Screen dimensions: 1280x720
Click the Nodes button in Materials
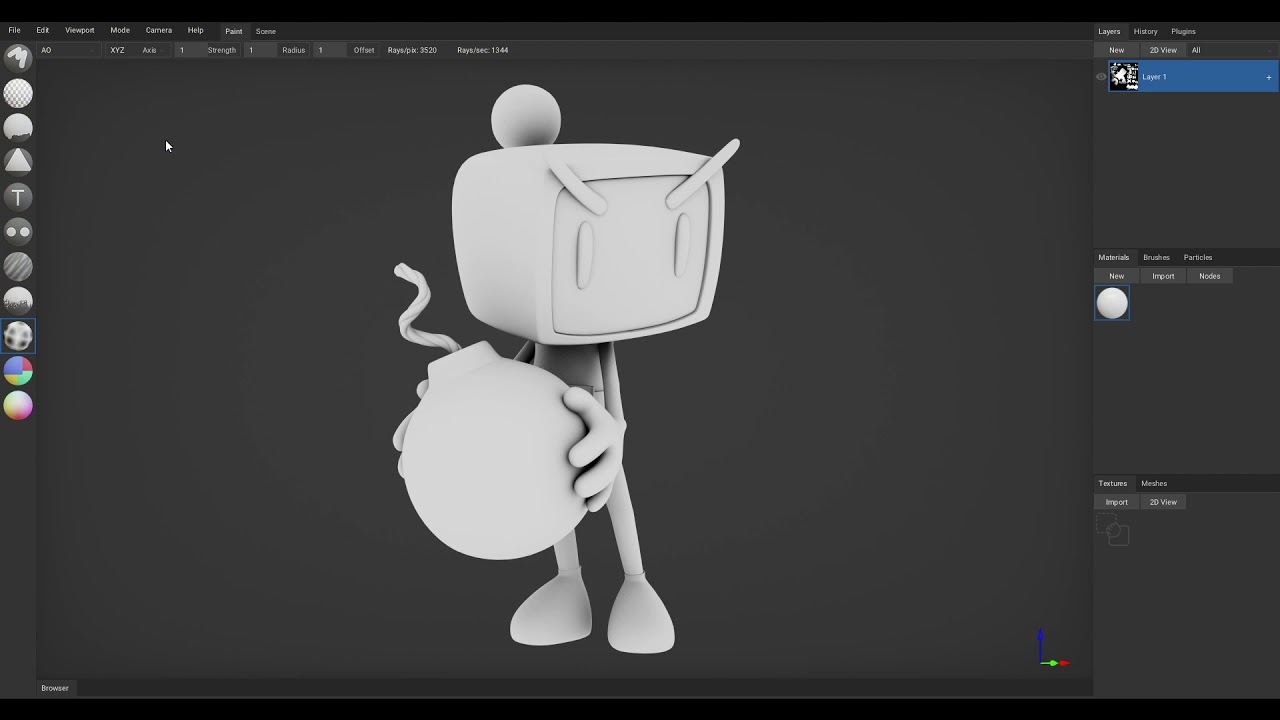(1209, 276)
